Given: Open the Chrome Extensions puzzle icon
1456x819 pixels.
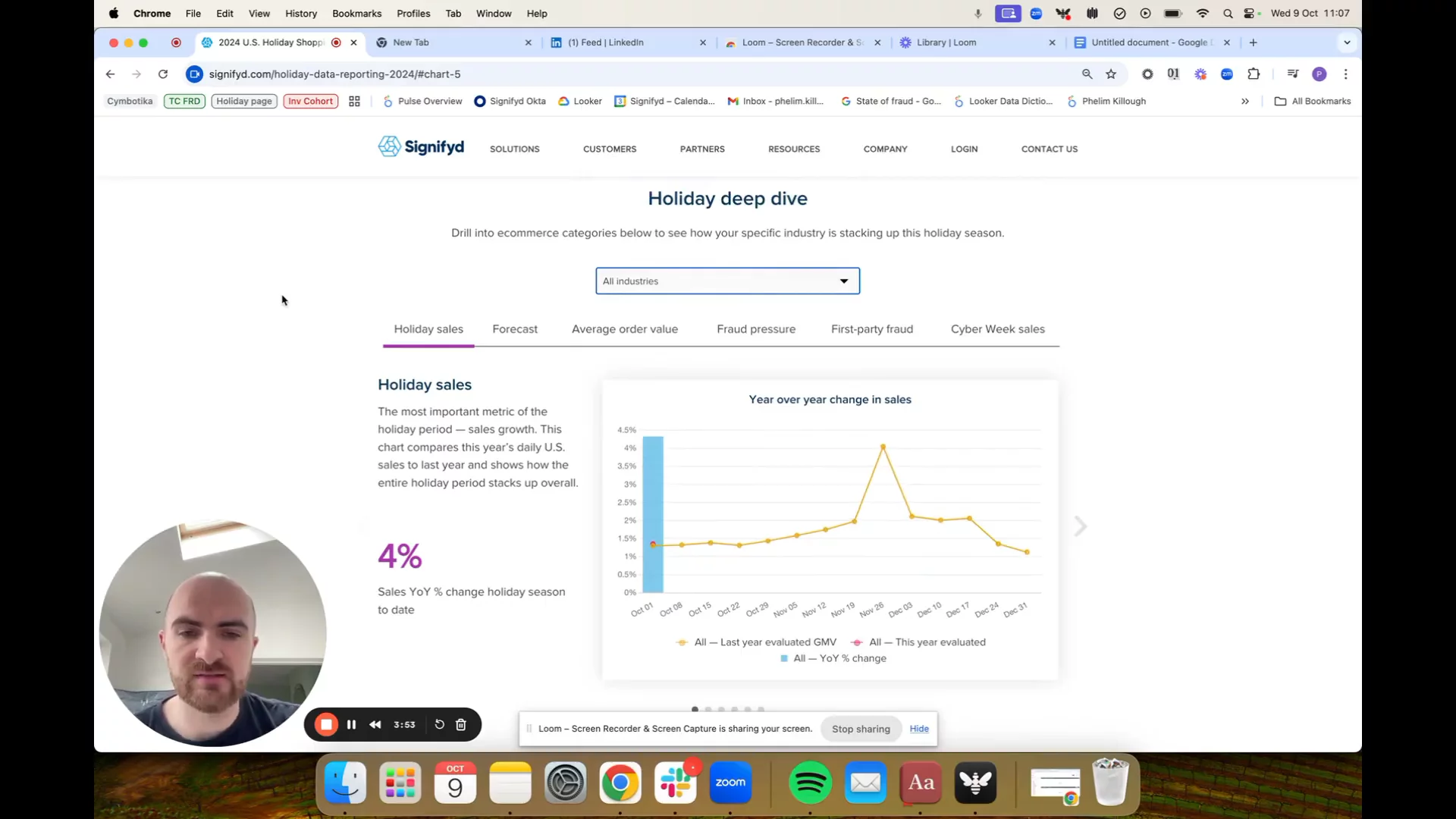Looking at the screenshot, I should coord(1254,74).
